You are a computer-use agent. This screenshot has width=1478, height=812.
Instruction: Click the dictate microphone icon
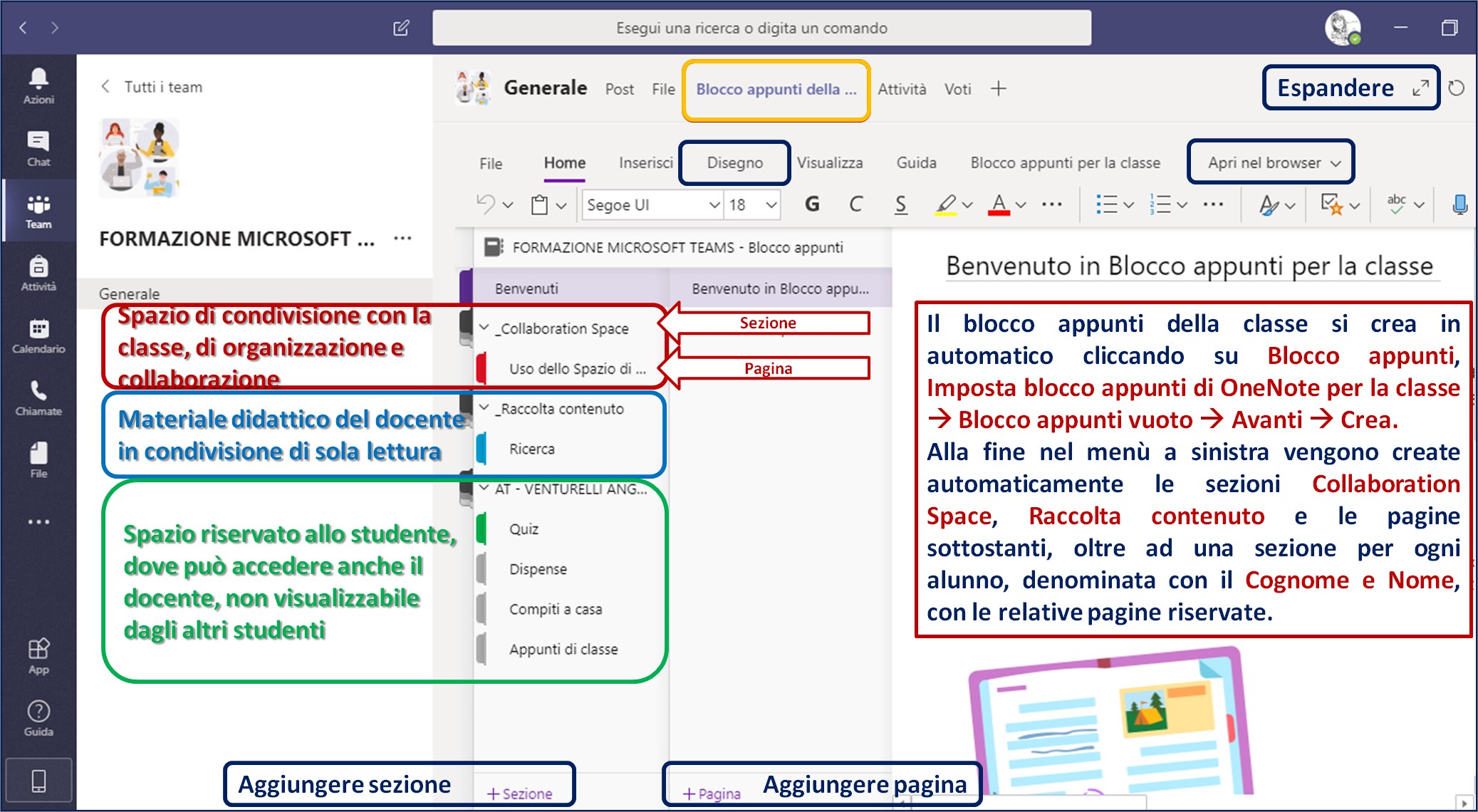(1459, 204)
